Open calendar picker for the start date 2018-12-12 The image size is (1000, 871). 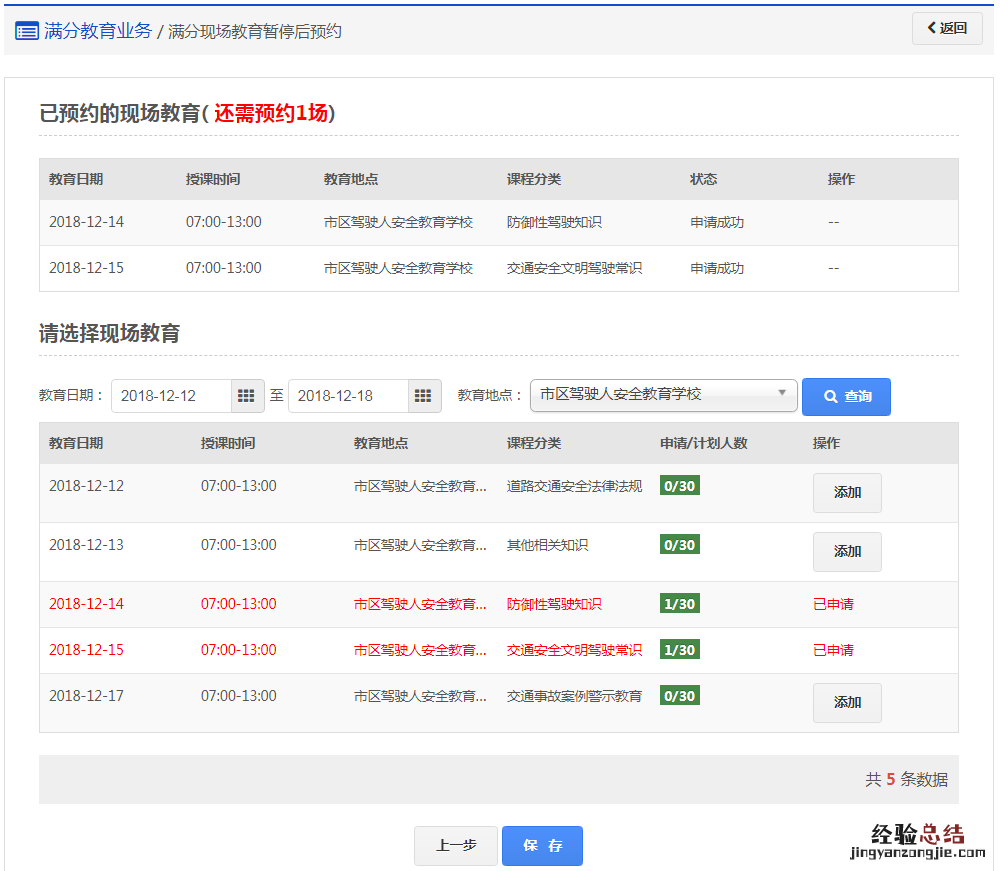246,396
